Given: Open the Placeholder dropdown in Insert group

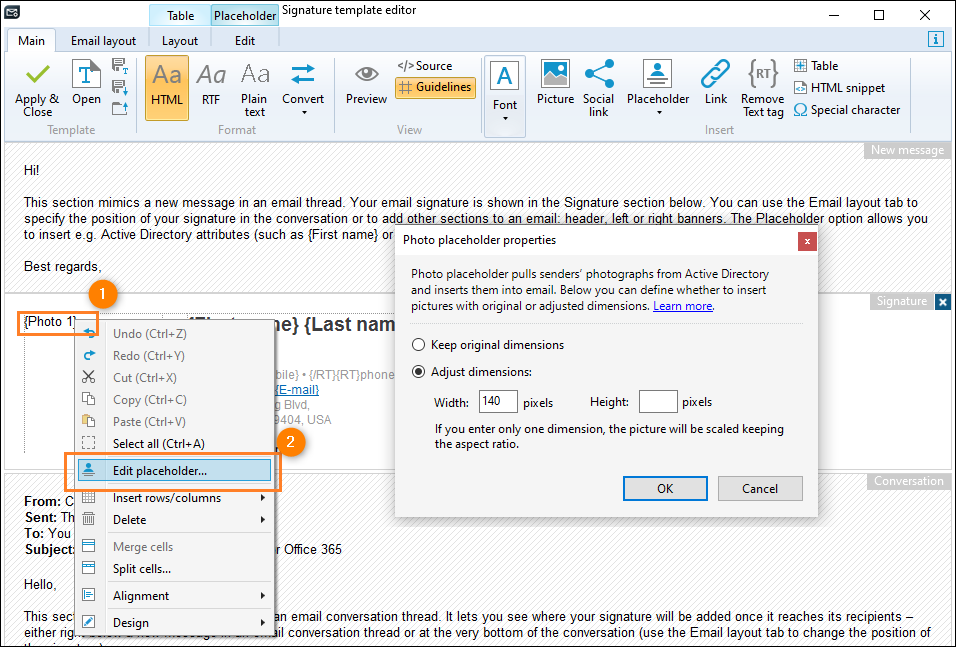Looking at the screenshot, I should (x=658, y=88).
